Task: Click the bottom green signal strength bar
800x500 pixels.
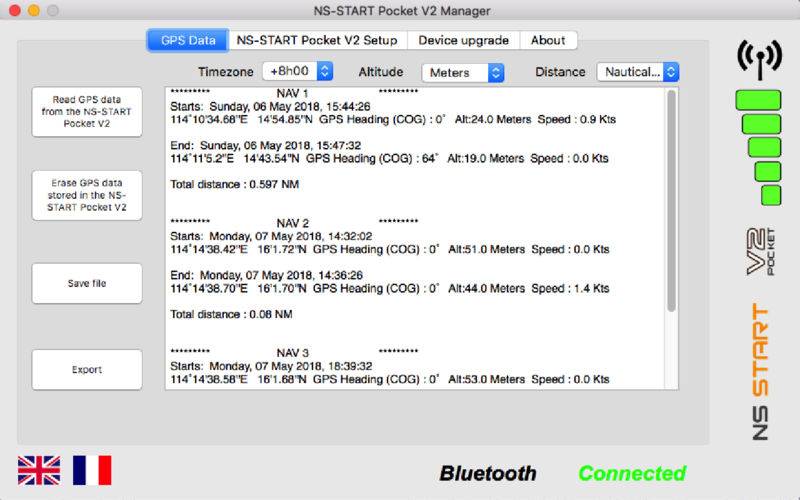Action: tap(771, 195)
